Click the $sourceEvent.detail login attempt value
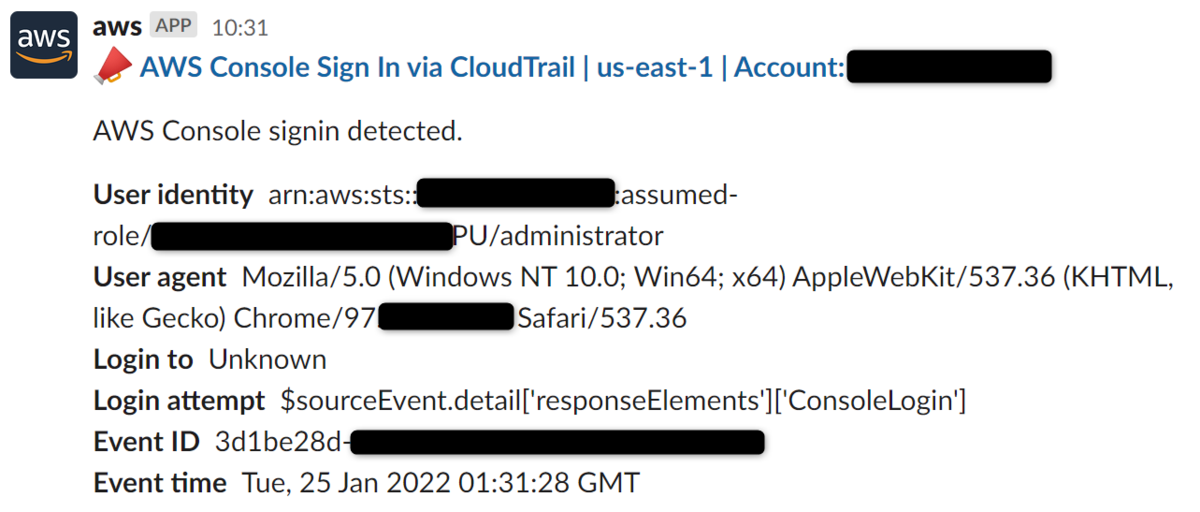This screenshot has height=512, width=1200. [623, 401]
